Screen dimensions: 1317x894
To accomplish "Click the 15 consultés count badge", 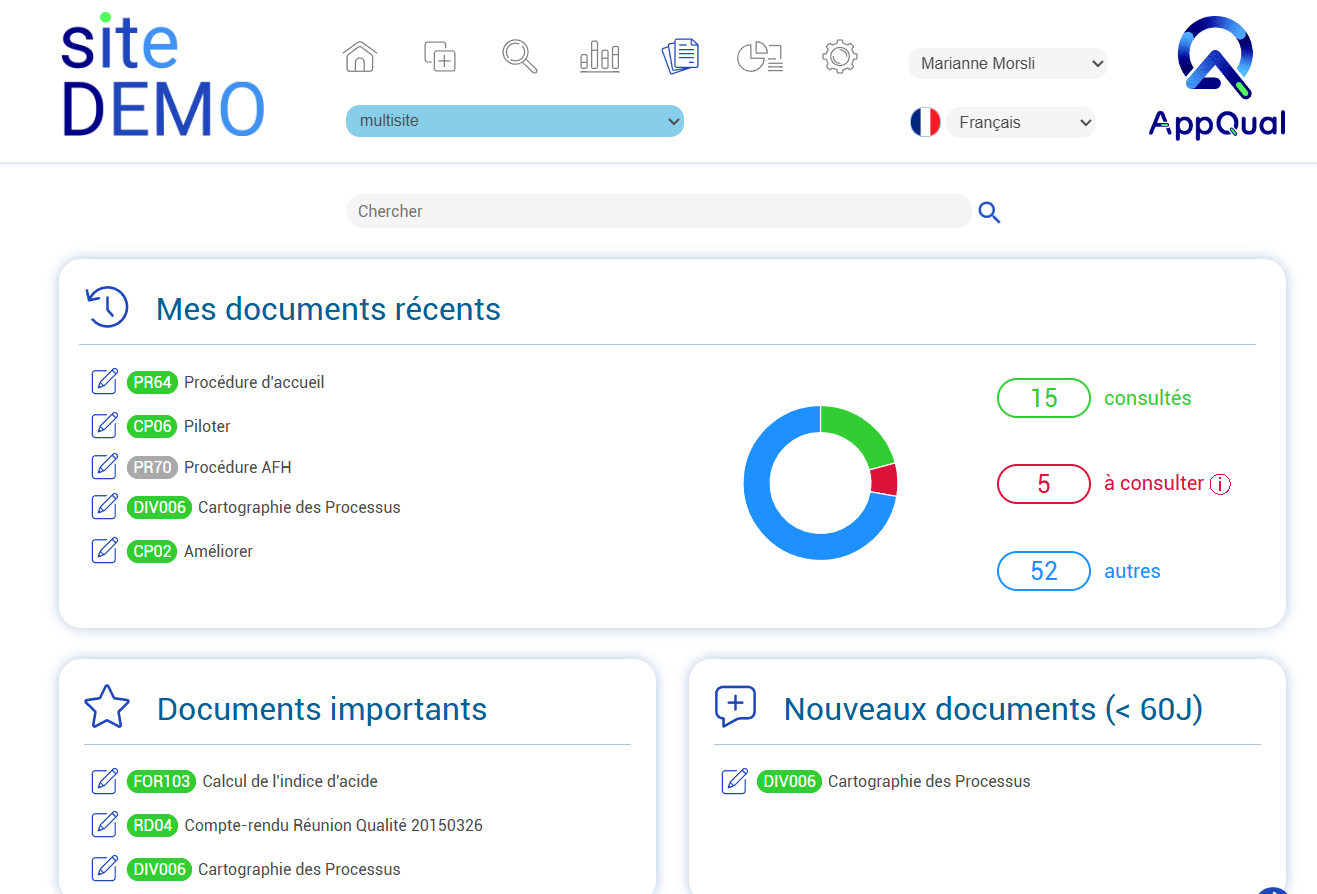I will click(1044, 398).
